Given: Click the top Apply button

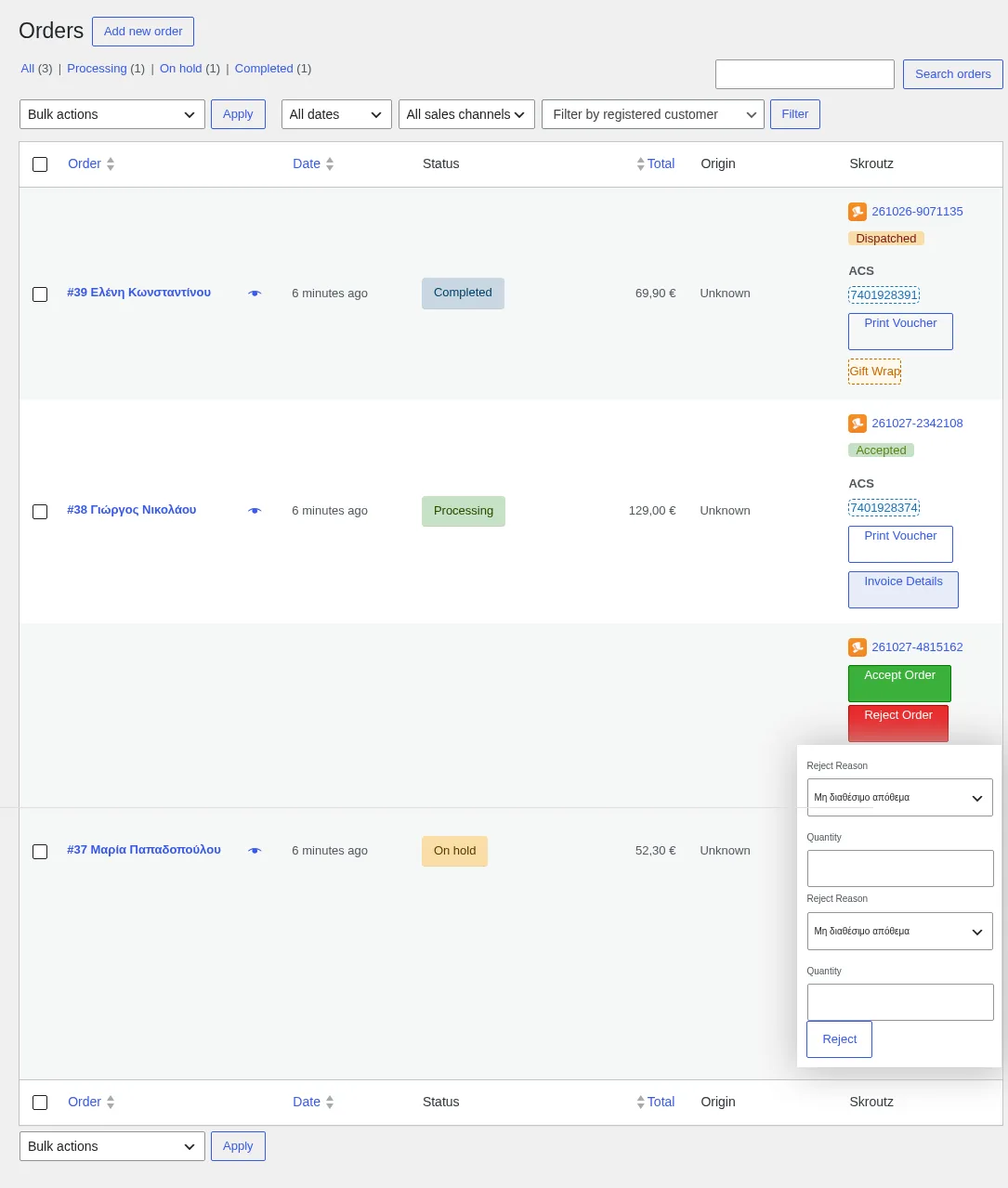Looking at the screenshot, I should point(238,114).
